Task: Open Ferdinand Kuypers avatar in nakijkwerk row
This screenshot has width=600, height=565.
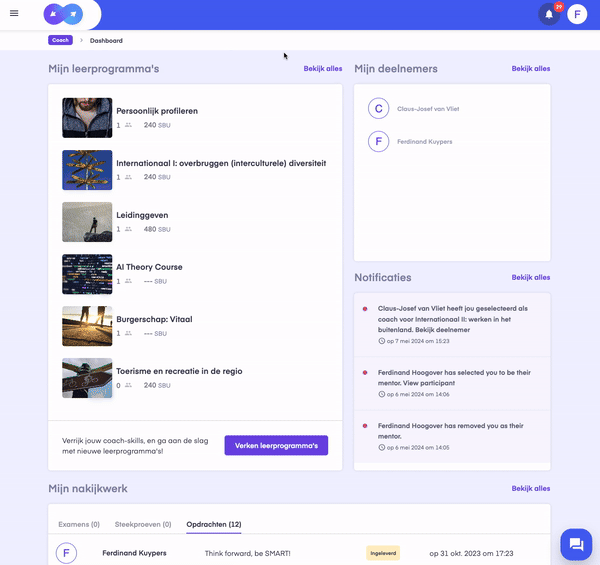Action: click(66, 553)
